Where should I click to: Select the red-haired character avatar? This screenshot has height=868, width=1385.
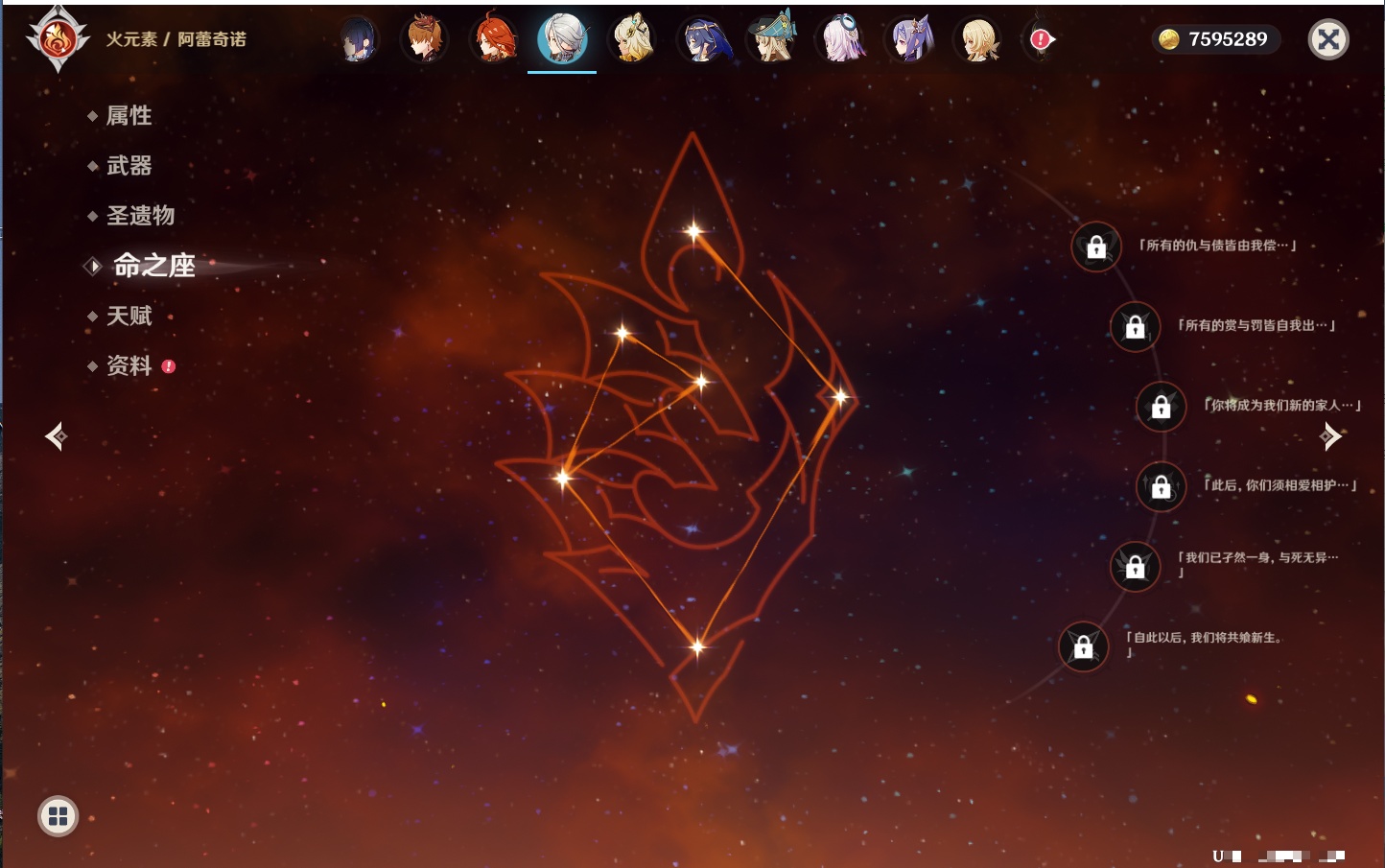[x=493, y=39]
